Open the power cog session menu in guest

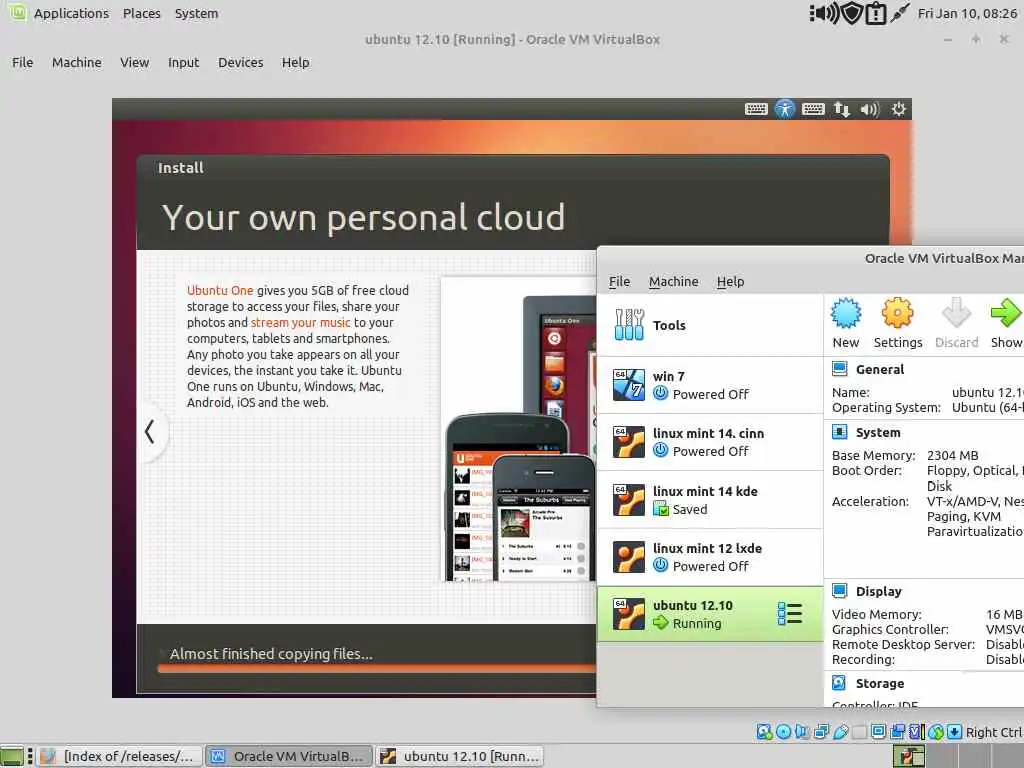click(899, 109)
